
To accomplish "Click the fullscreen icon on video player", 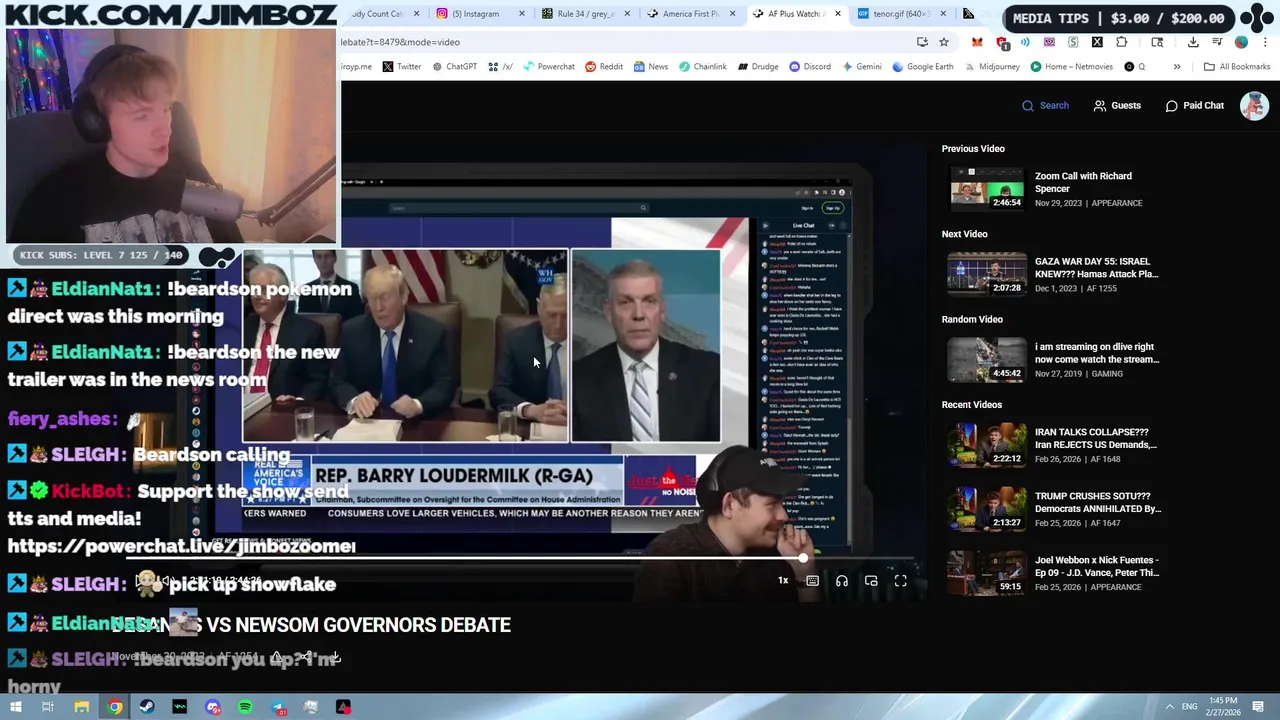I will tap(900, 581).
